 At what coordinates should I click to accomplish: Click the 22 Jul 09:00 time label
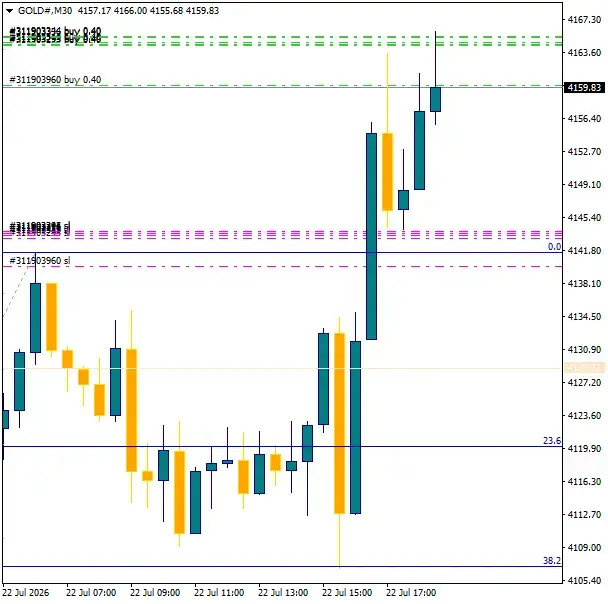[155, 593]
